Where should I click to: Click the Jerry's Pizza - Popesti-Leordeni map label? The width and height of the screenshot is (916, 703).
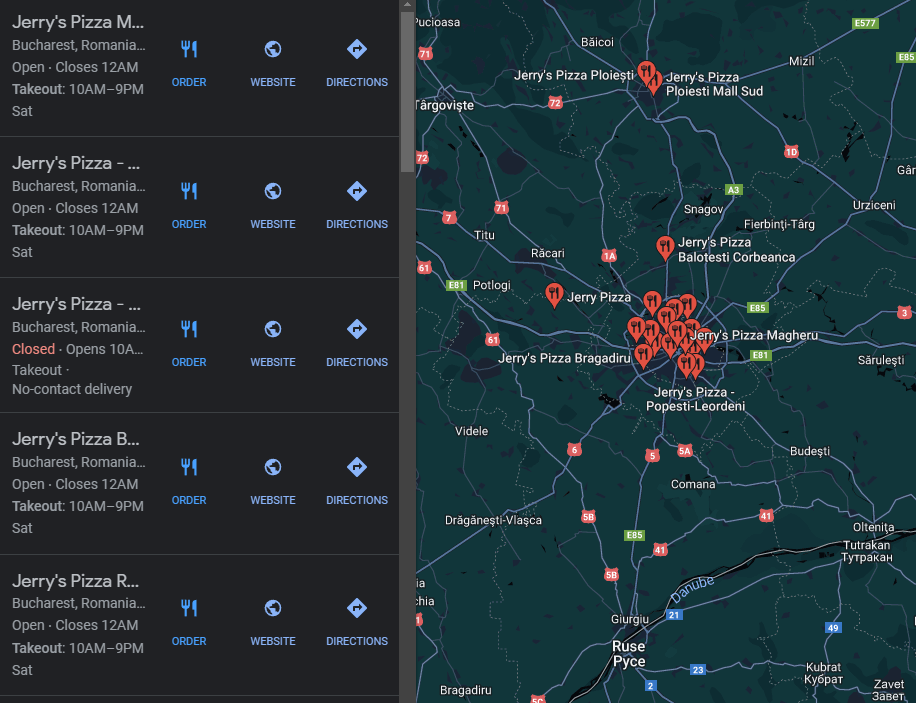pyautogui.click(x=695, y=399)
